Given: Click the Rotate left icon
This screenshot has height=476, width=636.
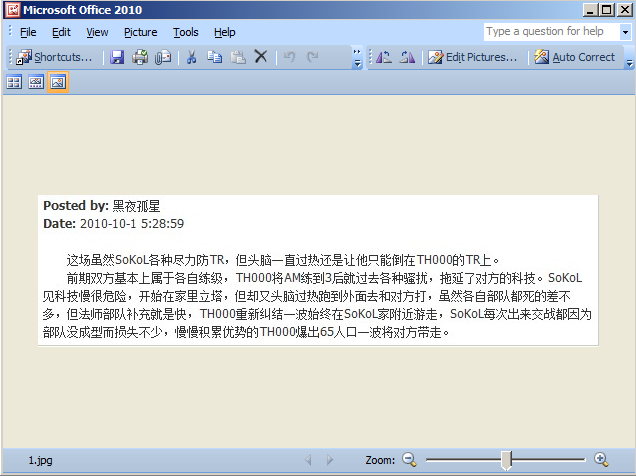Looking at the screenshot, I should pyautogui.click(x=384, y=57).
